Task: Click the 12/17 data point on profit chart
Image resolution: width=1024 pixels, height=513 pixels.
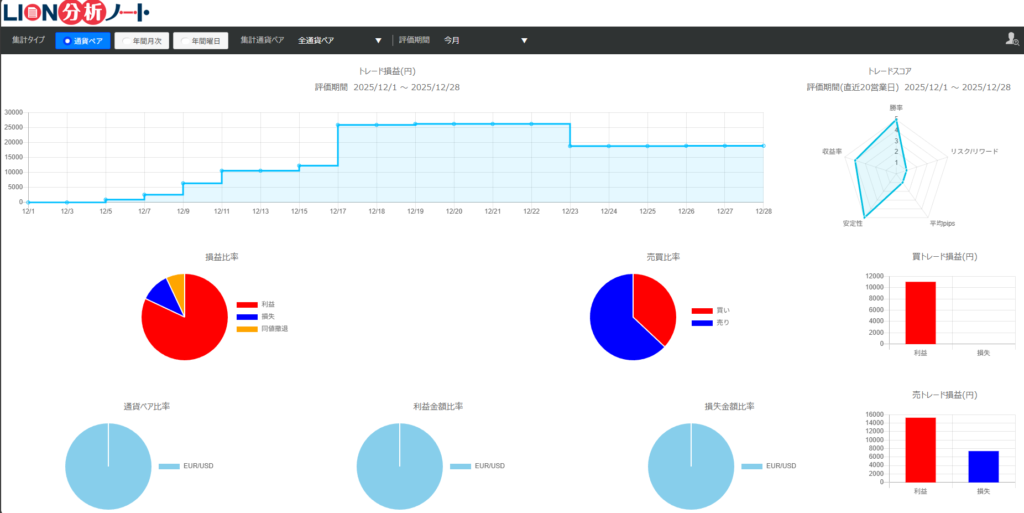Action: tap(338, 125)
